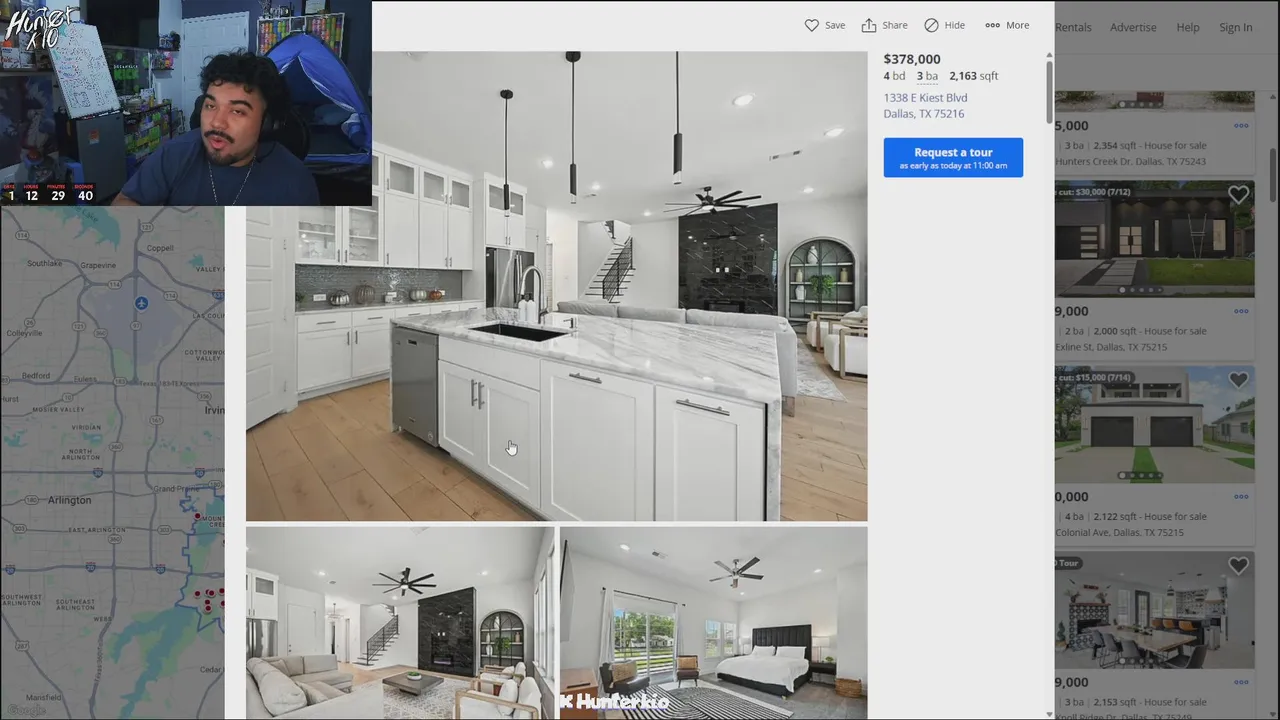This screenshot has height=720, width=1280.
Task: Open the options dots for the Hunters Creek Dr listing
Action: [x=1241, y=126]
